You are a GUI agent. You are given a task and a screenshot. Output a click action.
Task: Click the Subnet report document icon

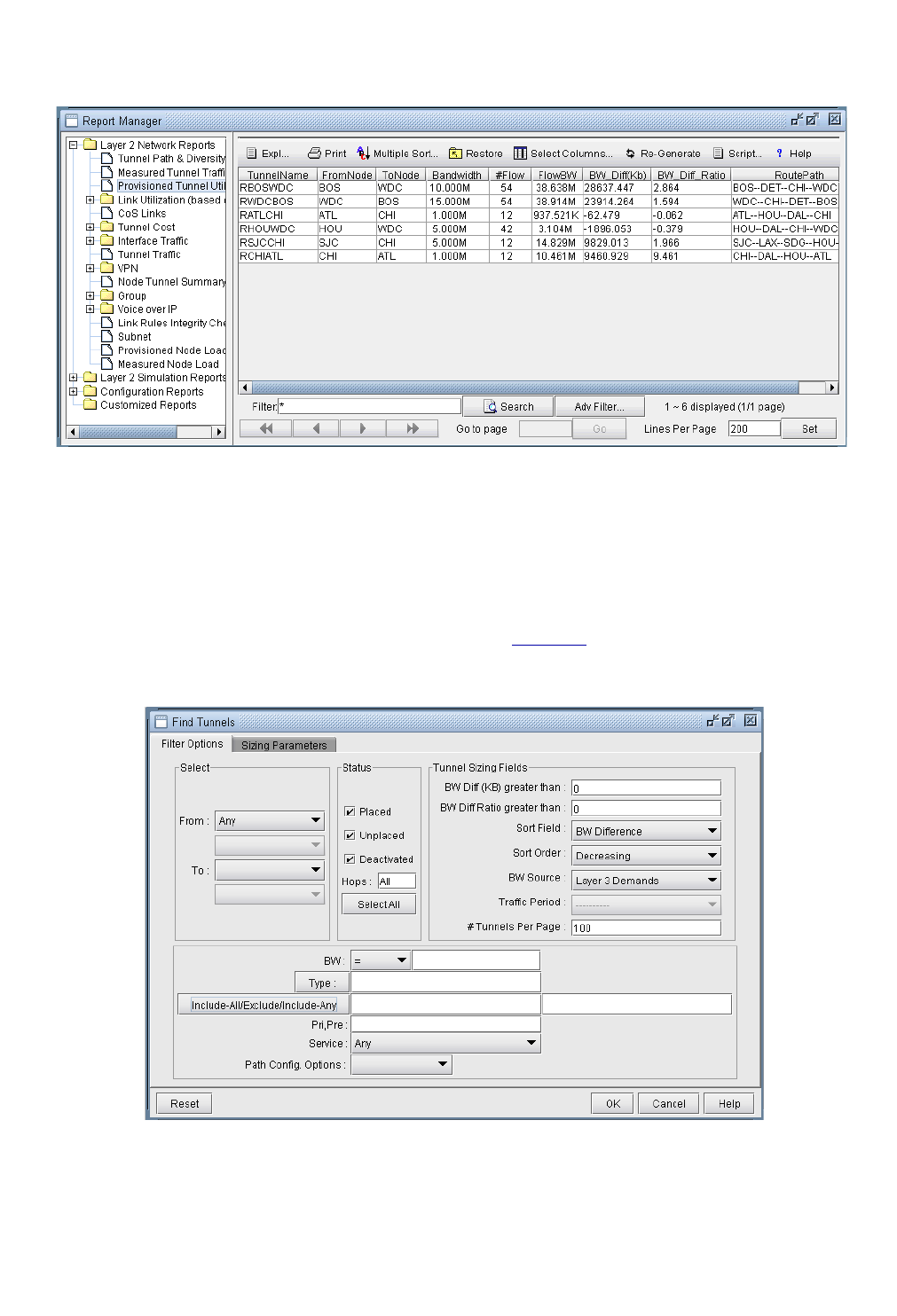[107, 336]
